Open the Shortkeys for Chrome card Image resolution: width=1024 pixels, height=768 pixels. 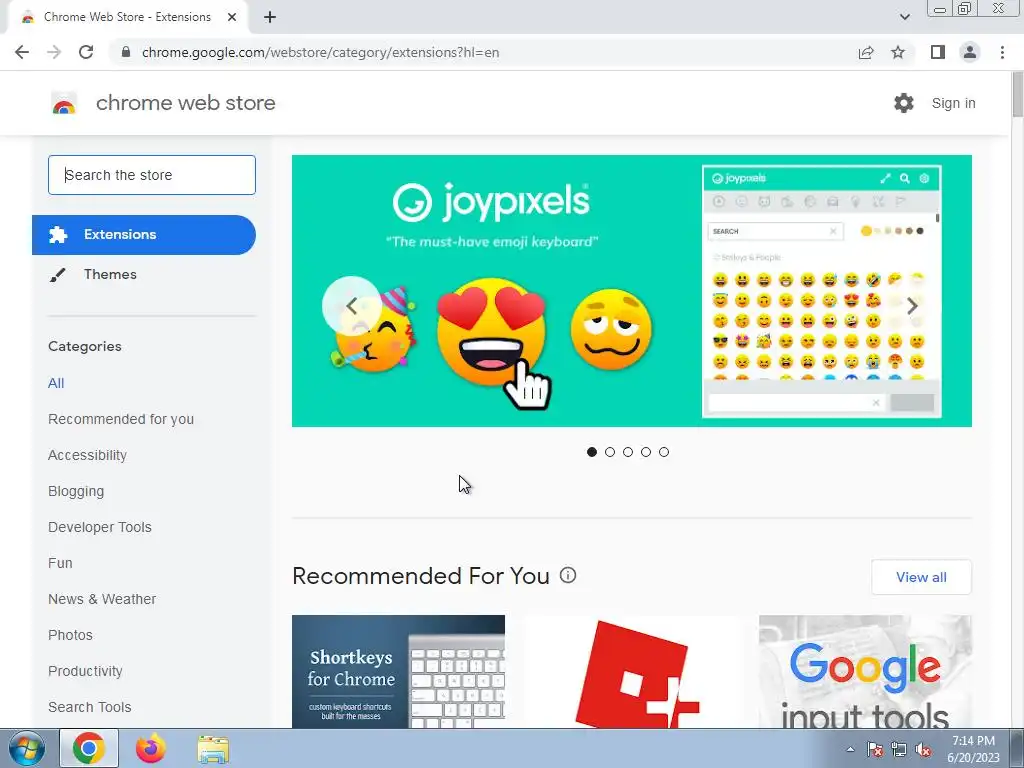coord(398,671)
